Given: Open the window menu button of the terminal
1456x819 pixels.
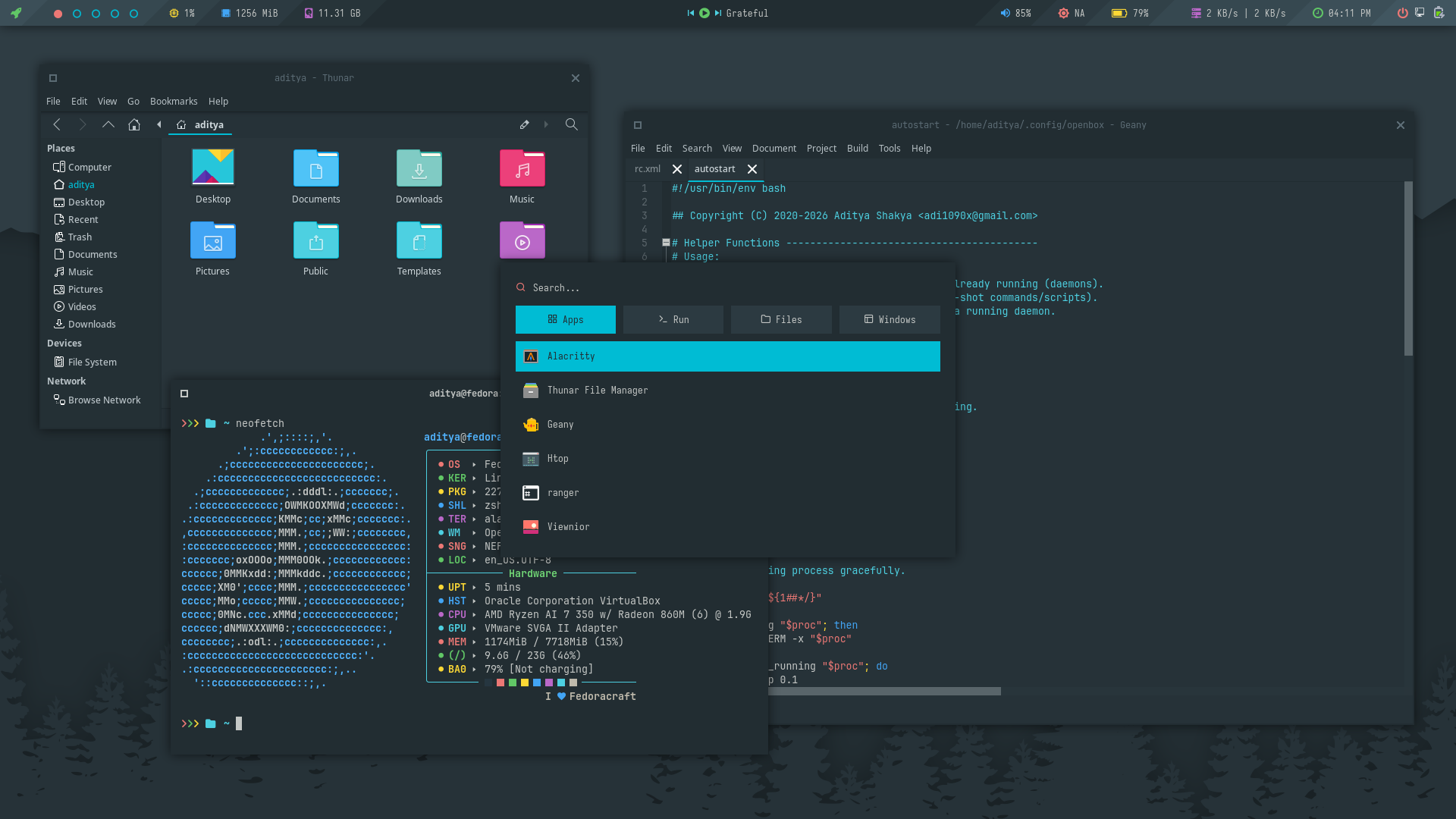Looking at the screenshot, I should pyautogui.click(x=184, y=394).
